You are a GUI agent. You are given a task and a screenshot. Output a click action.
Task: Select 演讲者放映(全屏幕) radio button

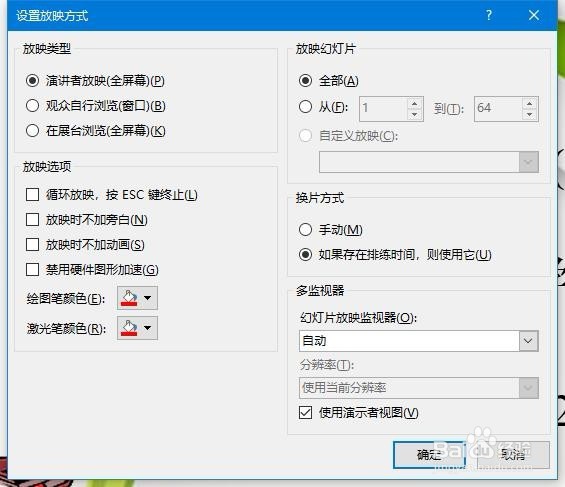coord(32,80)
